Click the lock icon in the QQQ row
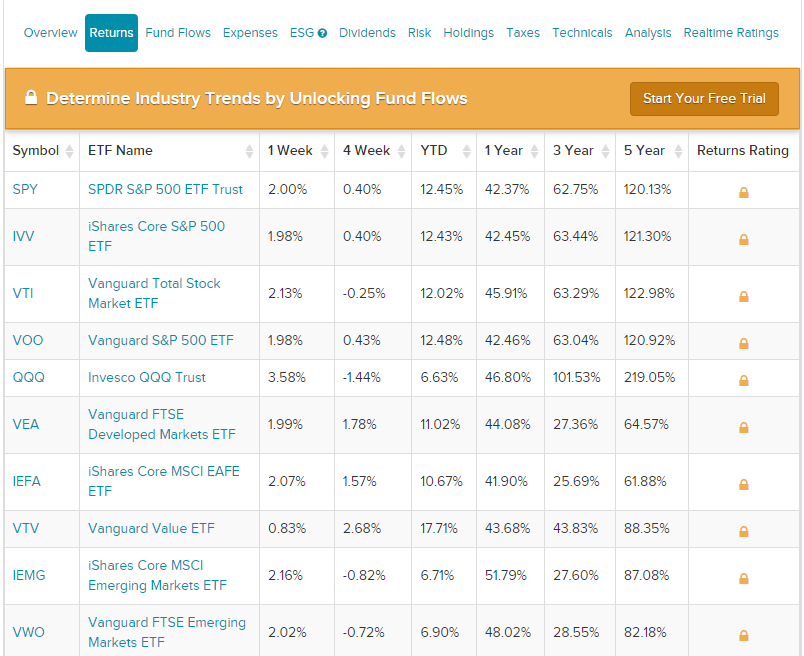The width and height of the screenshot is (804, 656). [x=743, y=380]
